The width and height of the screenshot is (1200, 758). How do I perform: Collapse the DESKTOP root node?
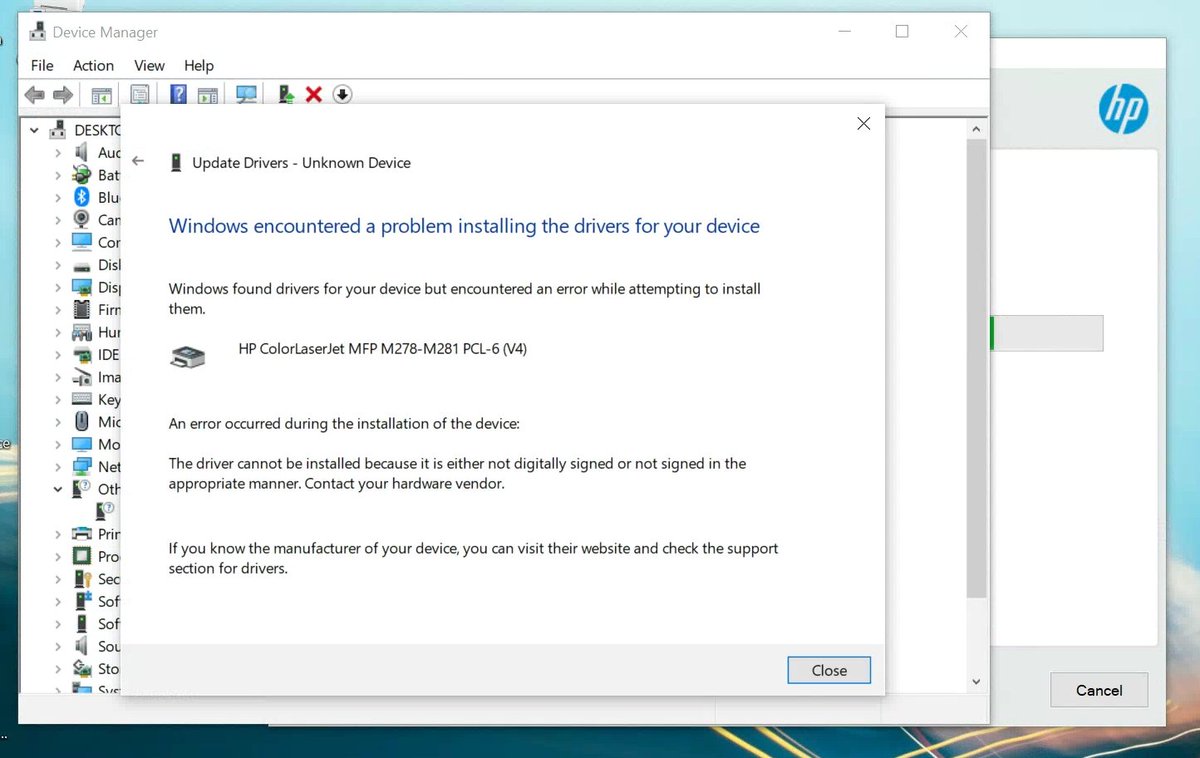click(34, 130)
